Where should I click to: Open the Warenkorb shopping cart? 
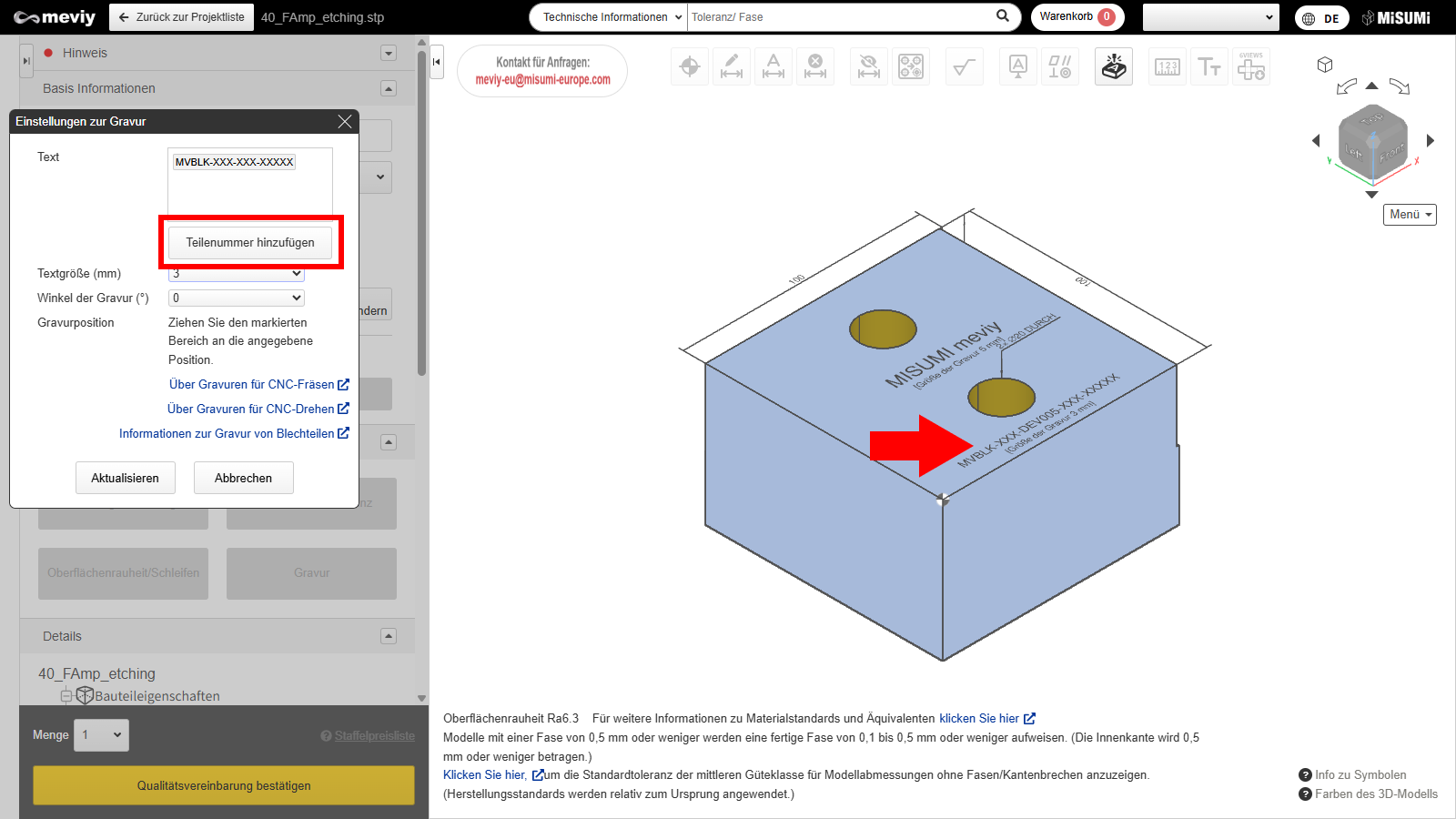coord(1077,17)
